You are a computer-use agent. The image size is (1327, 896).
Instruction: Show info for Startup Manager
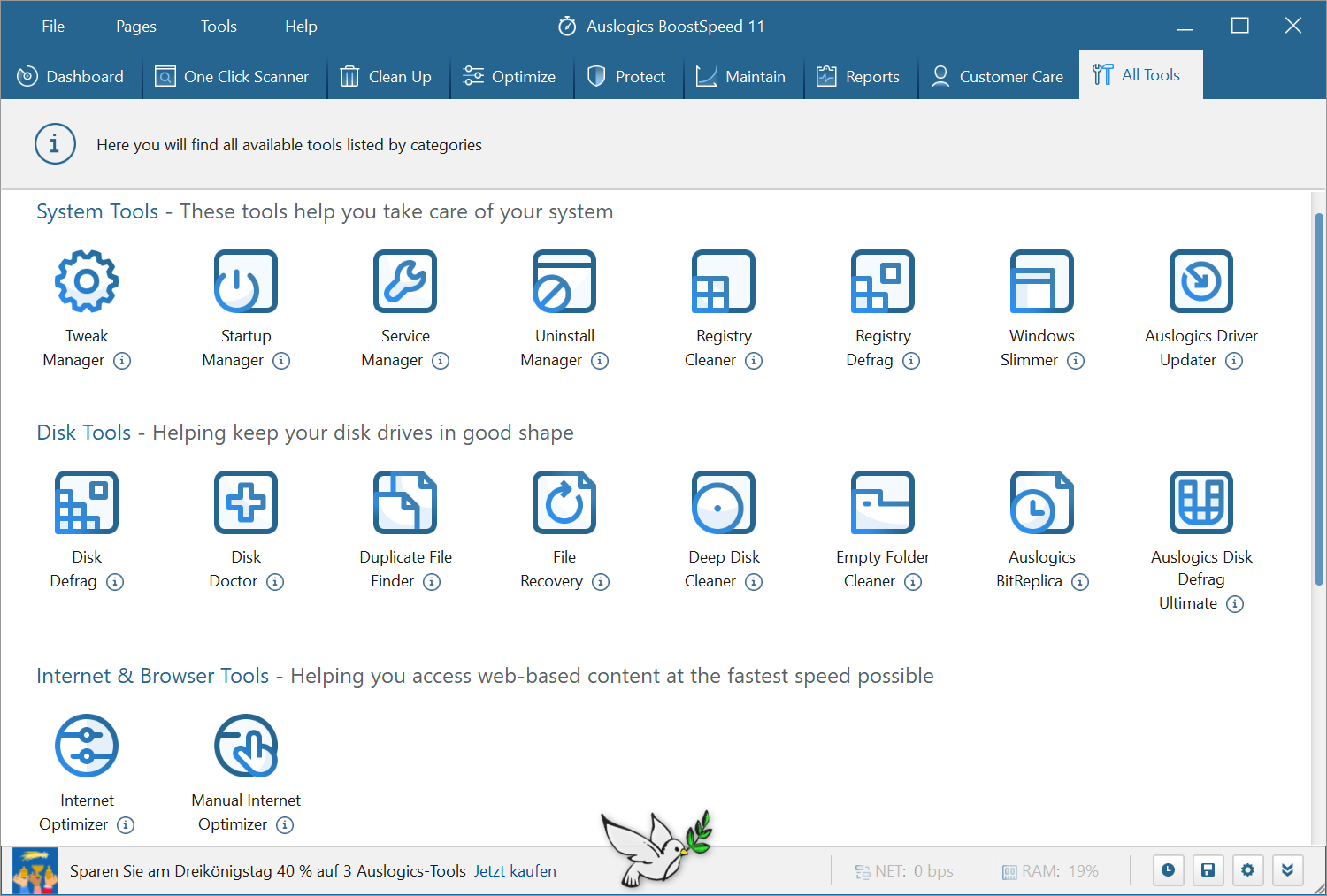[281, 361]
